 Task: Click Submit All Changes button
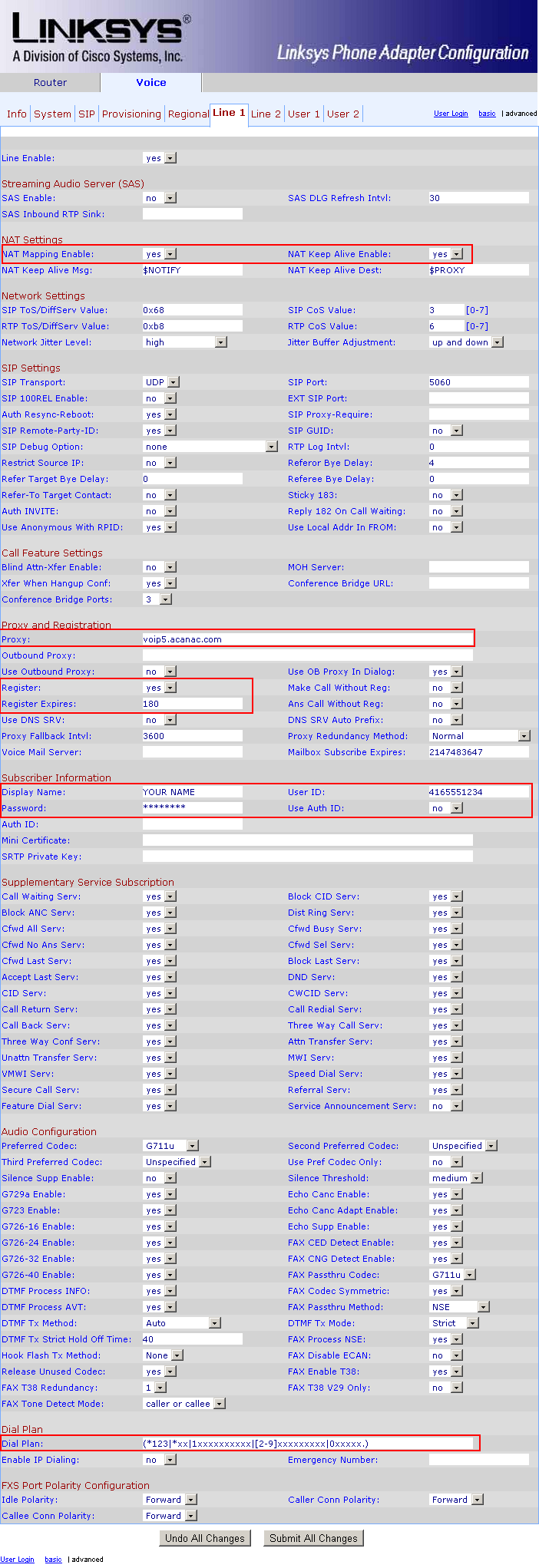click(313, 1538)
